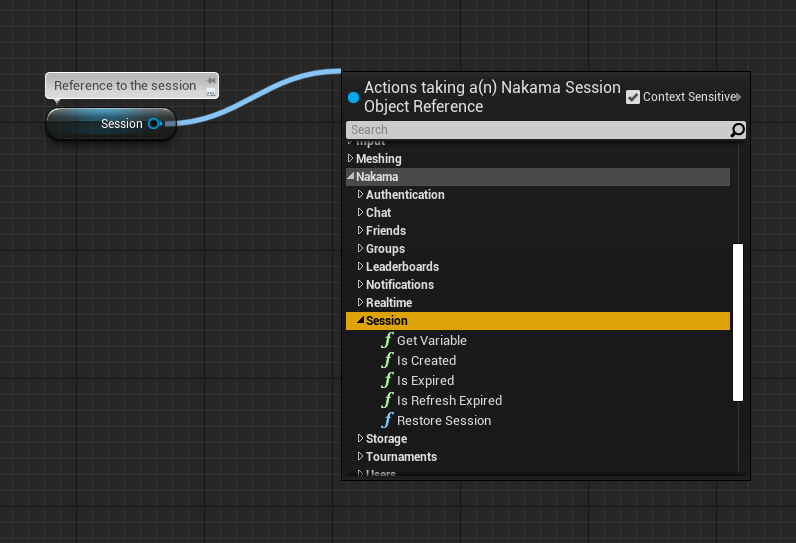Expand the Authentication subcategory arrow
The width and height of the screenshot is (796, 543).
pyautogui.click(x=360, y=194)
